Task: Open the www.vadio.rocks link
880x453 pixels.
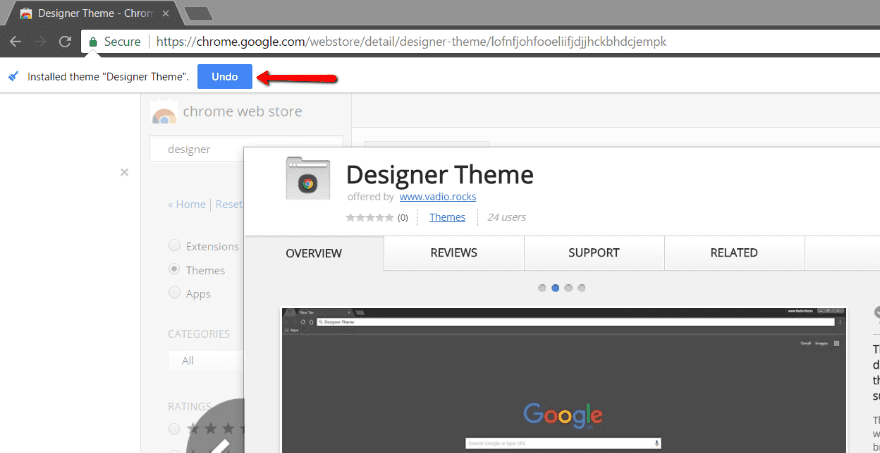Action: tap(437, 197)
